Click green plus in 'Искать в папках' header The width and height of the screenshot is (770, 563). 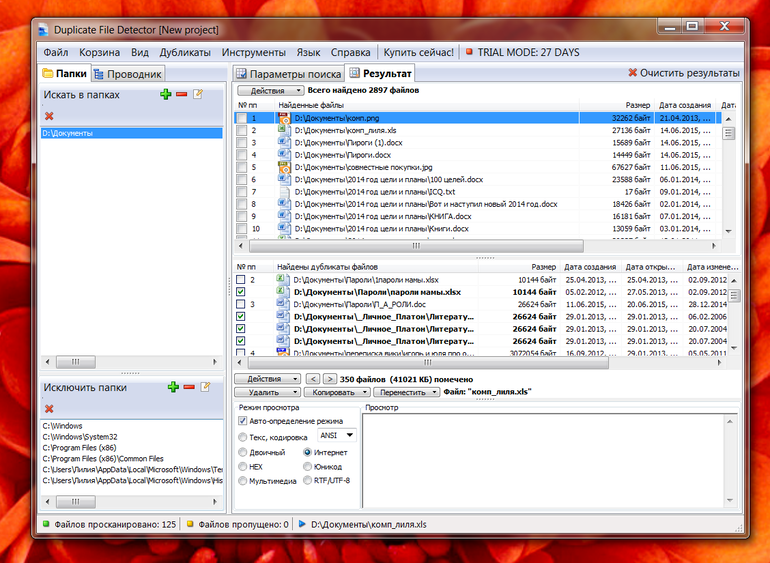[x=166, y=94]
